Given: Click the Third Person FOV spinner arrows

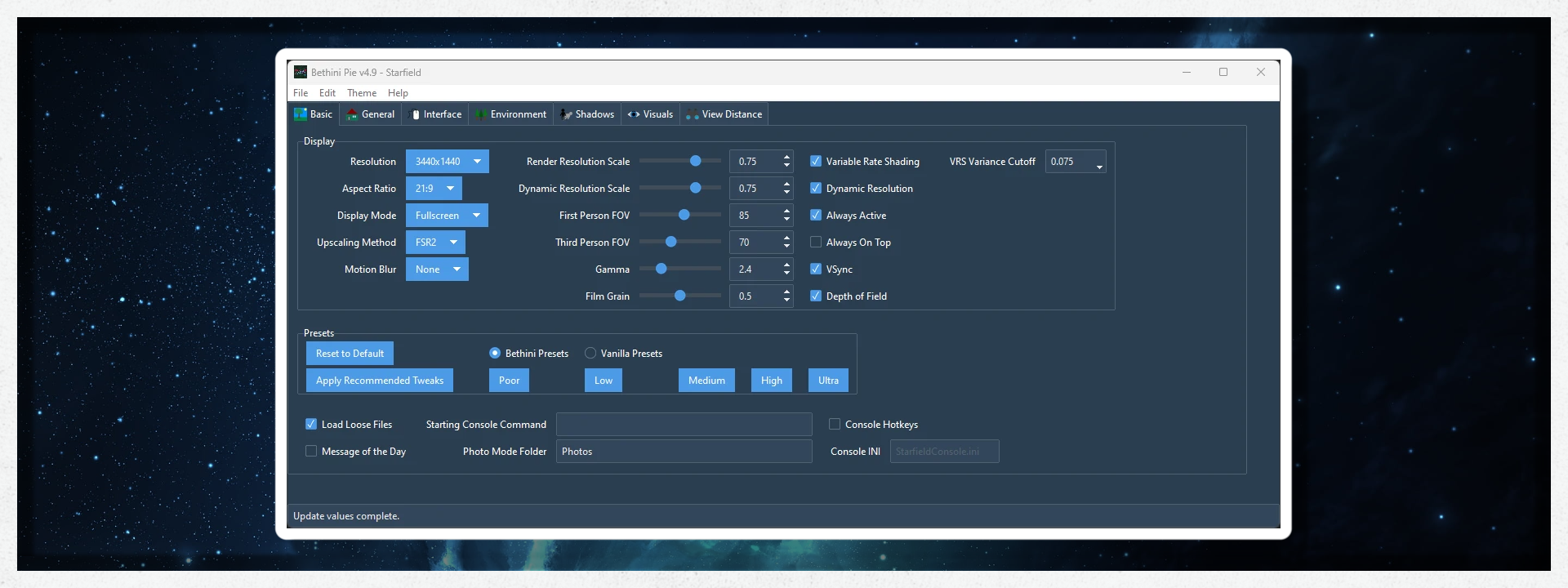Looking at the screenshot, I should [x=787, y=243].
